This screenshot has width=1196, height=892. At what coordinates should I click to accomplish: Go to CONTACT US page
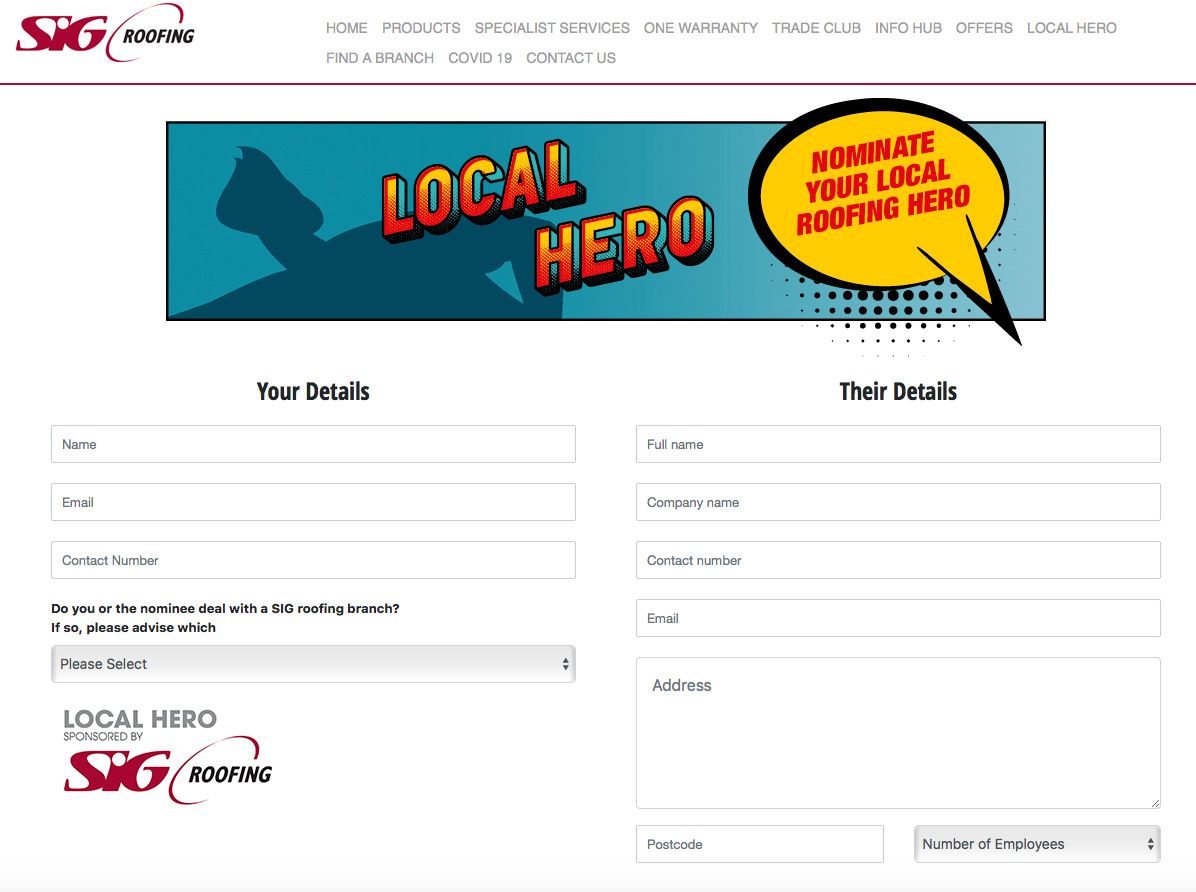571,58
